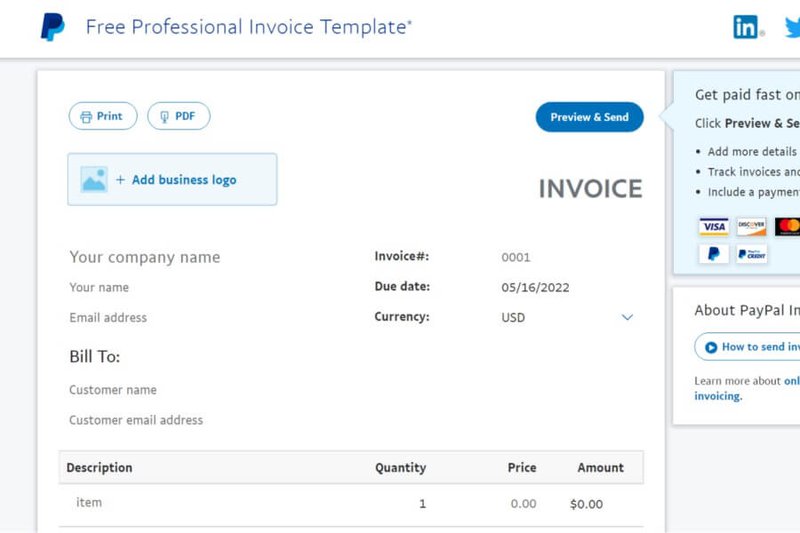The height and width of the screenshot is (533, 800).
Task: Open the USD currency selector
Action: click(513, 318)
